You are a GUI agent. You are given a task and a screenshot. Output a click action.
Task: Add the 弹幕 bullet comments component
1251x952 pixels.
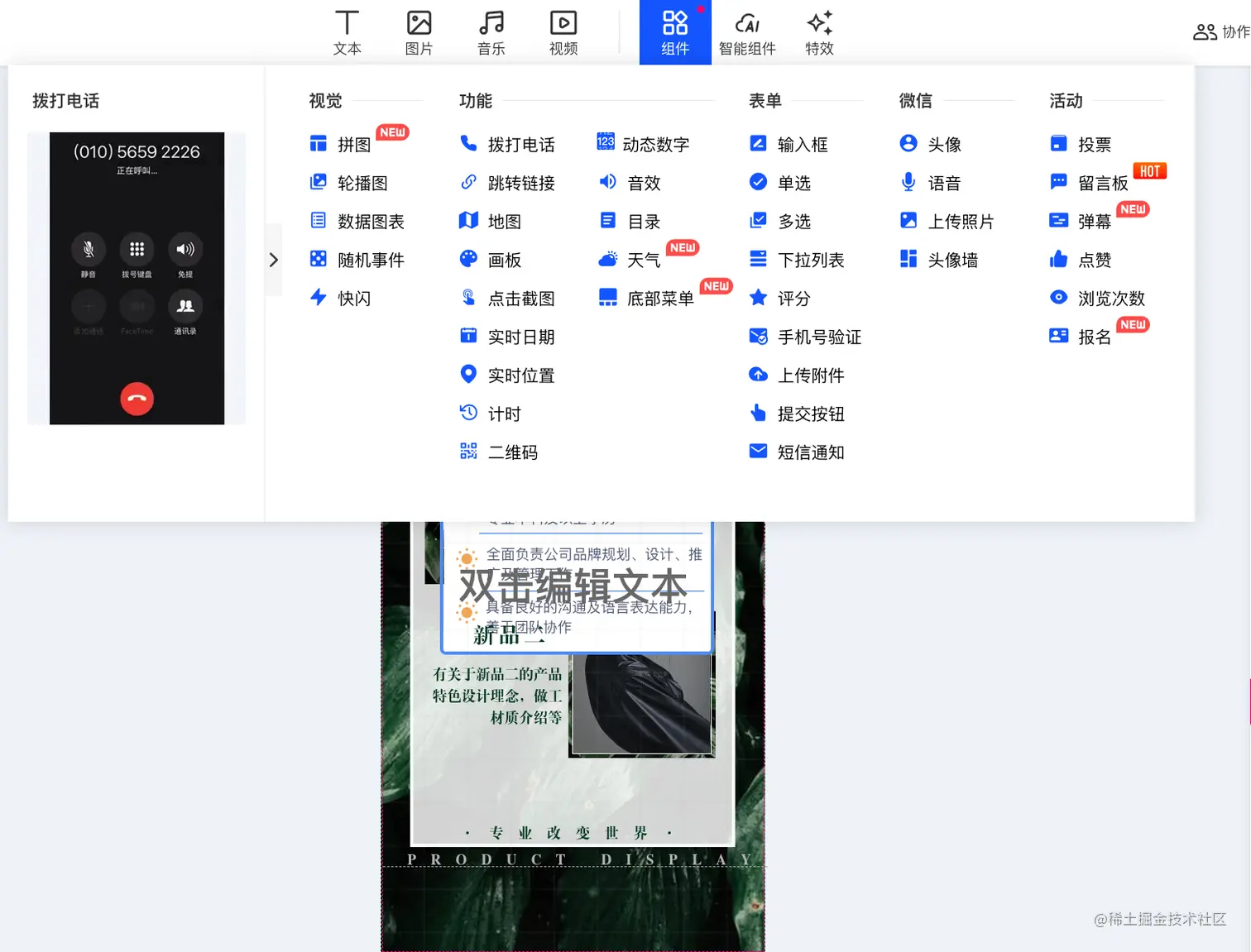(x=1080, y=221)
